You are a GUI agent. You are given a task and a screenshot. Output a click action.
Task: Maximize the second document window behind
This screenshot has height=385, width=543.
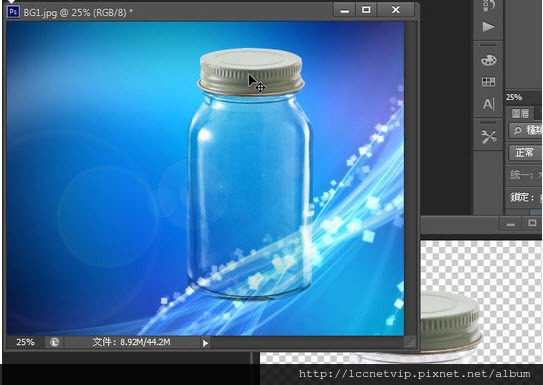point(532,223)
